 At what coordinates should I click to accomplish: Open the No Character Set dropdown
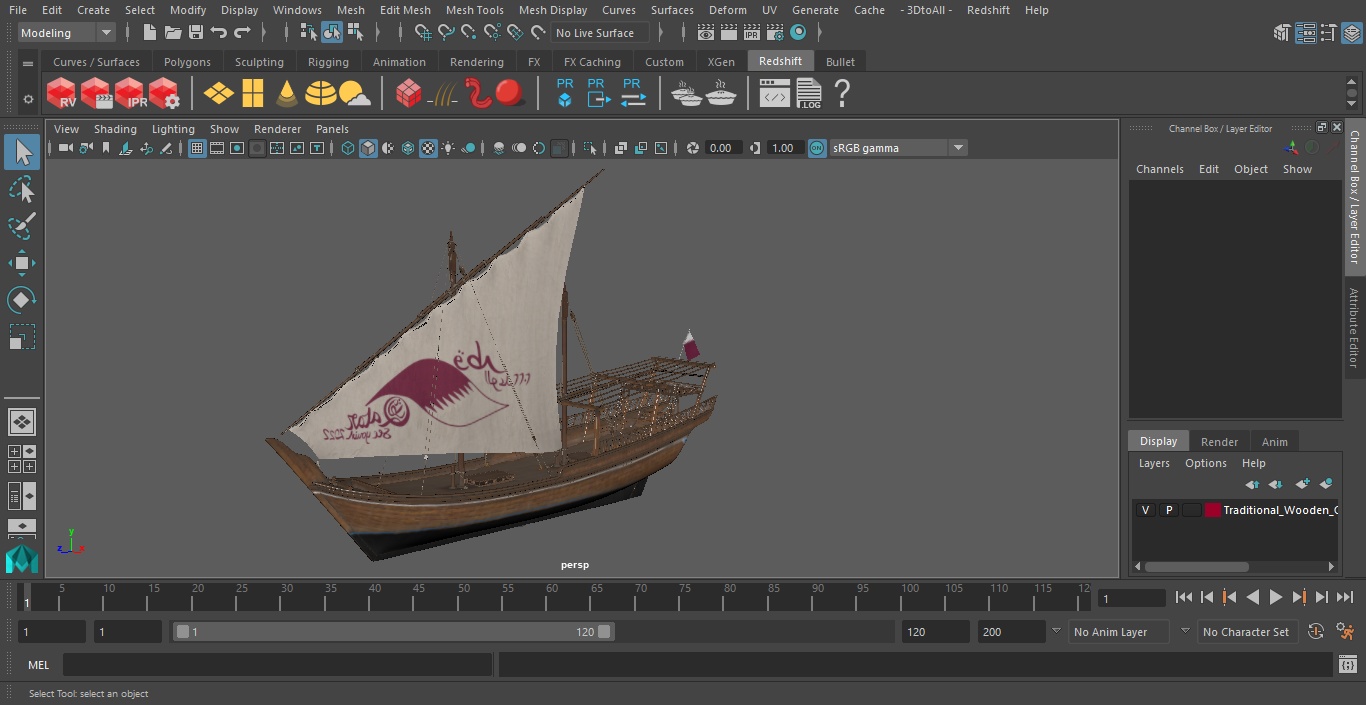[1246, 632]
